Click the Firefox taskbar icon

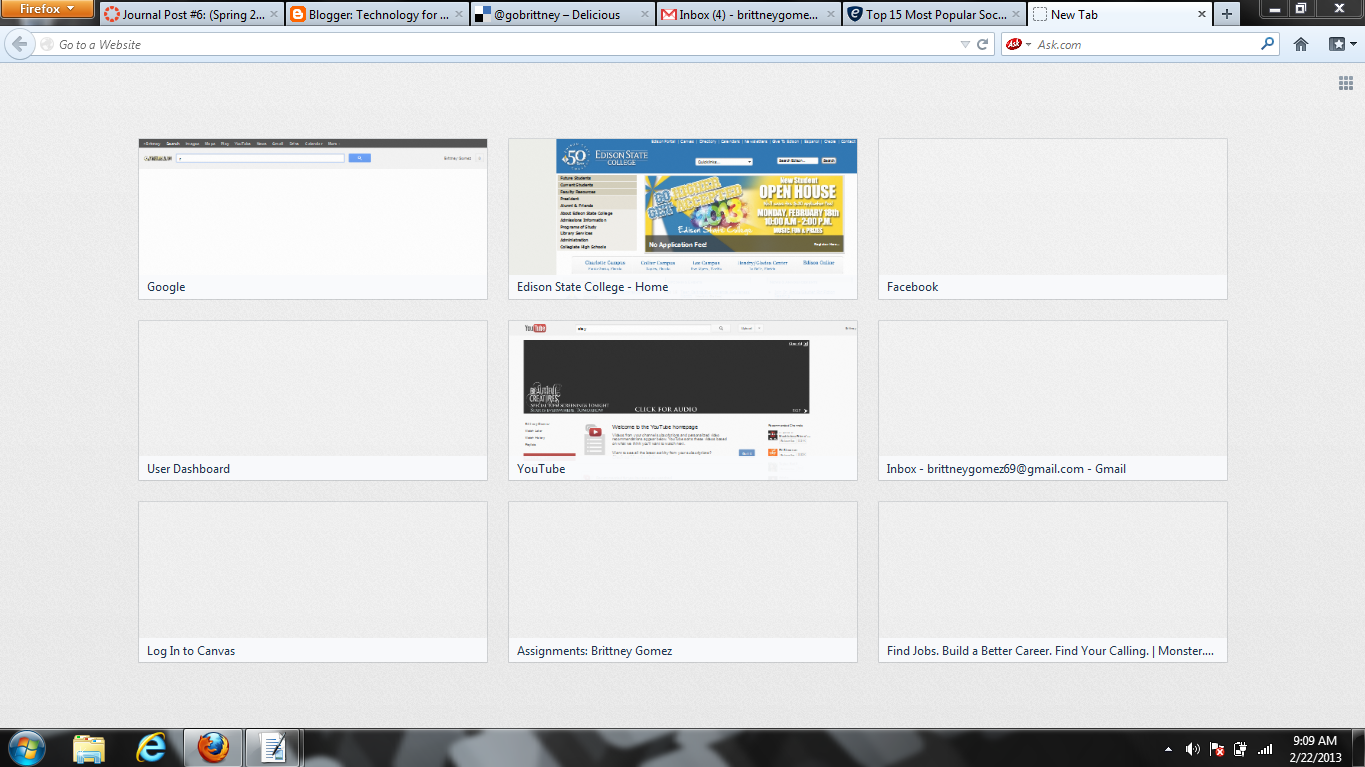[x=213, y=748]
